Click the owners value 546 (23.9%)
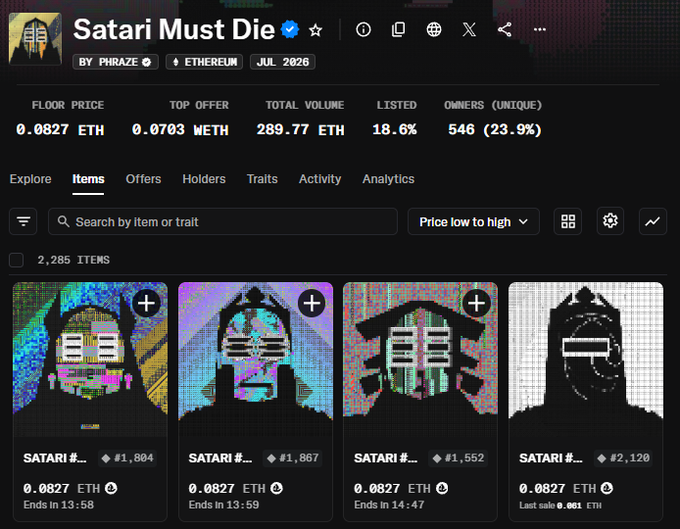Image resolution: width=680 pixels, height=529 pixels. click(494, 130)
